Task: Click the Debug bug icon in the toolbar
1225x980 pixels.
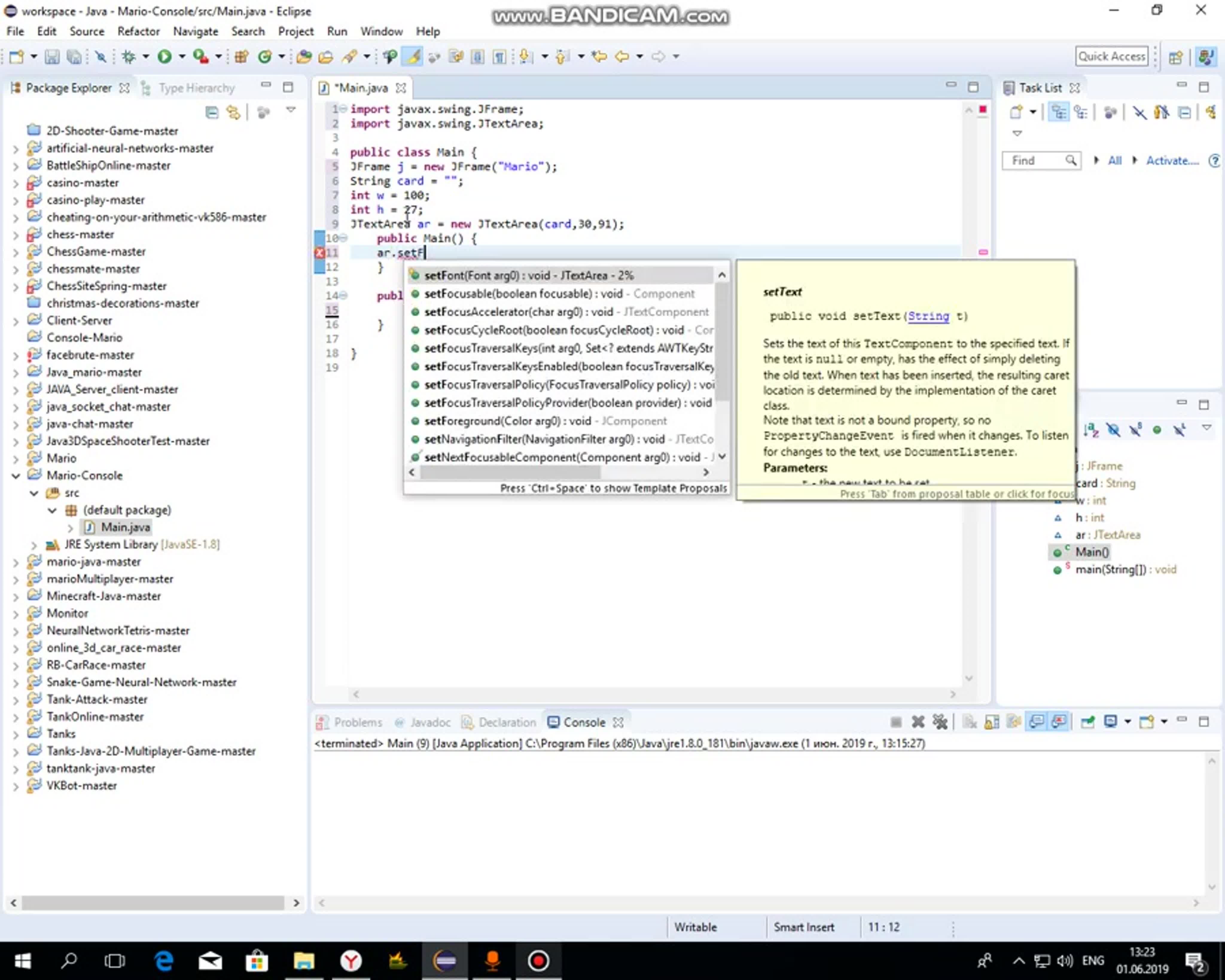Action: click(128, 56)
